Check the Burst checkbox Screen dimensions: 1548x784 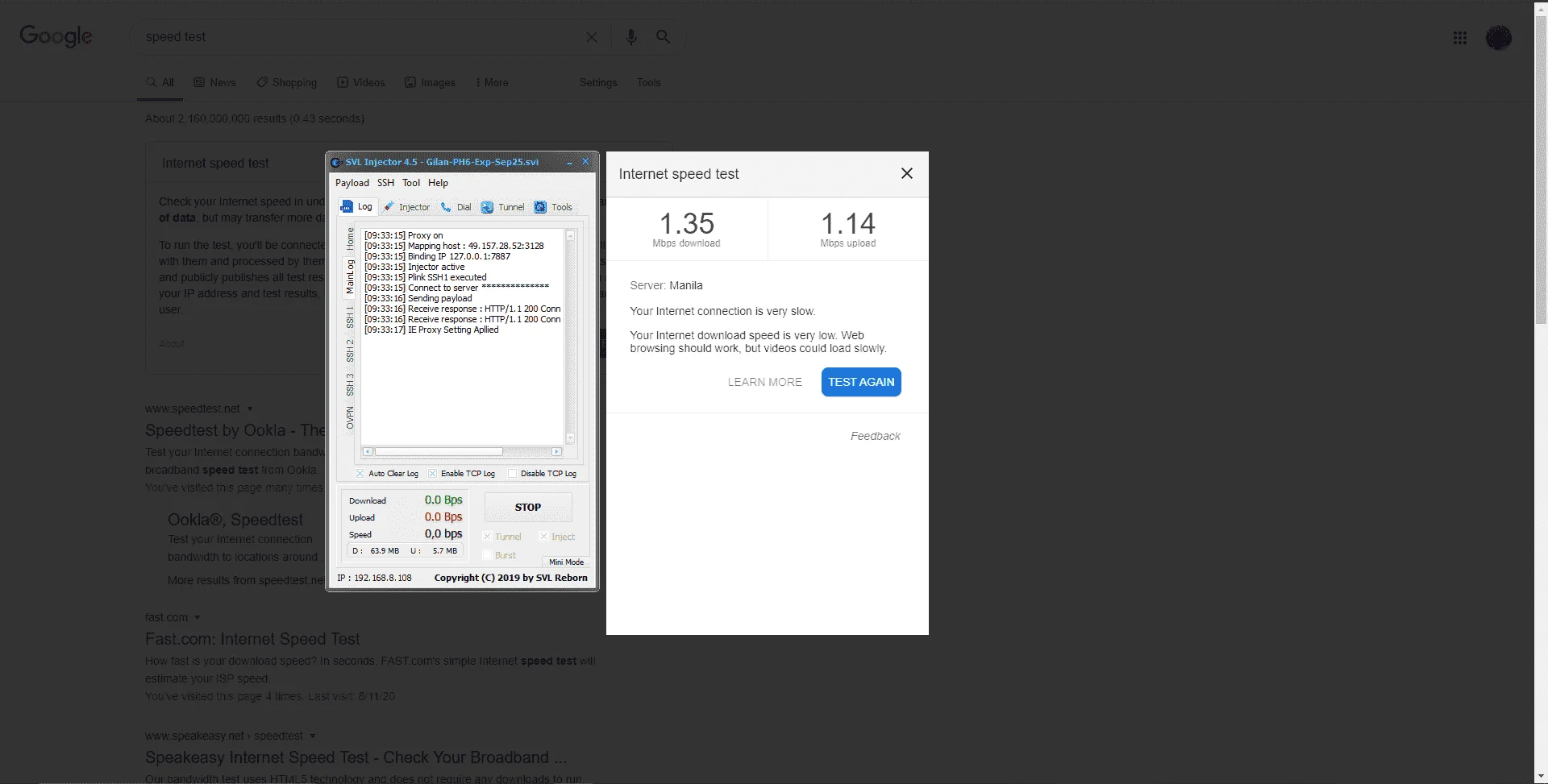(x=487, y=555)
